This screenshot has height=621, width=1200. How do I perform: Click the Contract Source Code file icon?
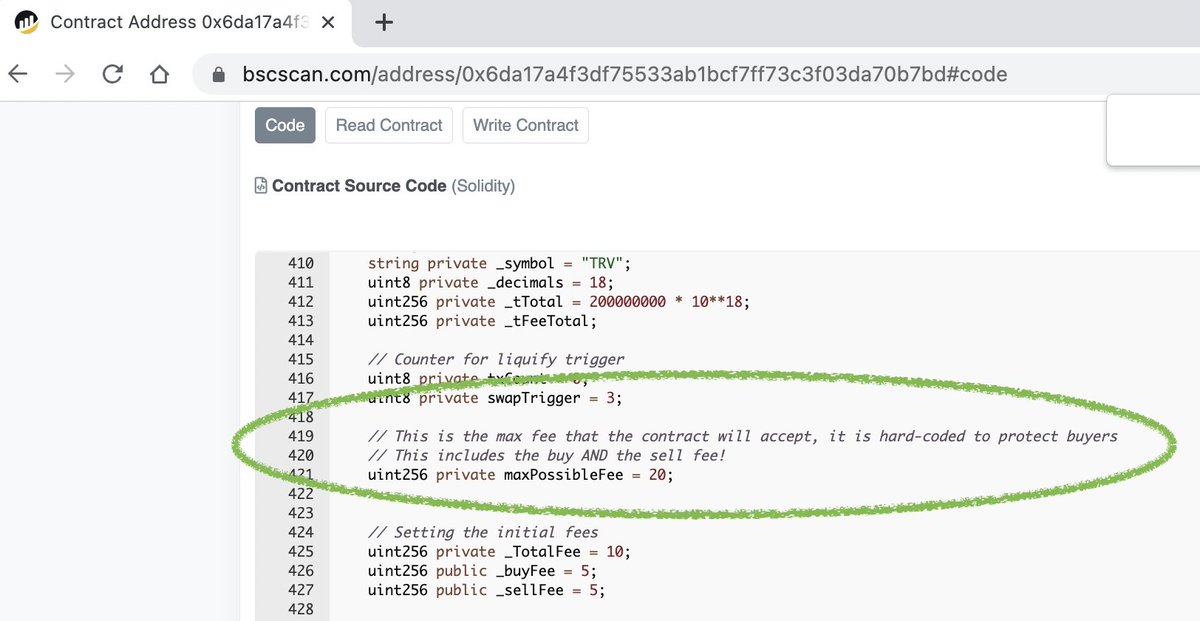coord(261,186)
